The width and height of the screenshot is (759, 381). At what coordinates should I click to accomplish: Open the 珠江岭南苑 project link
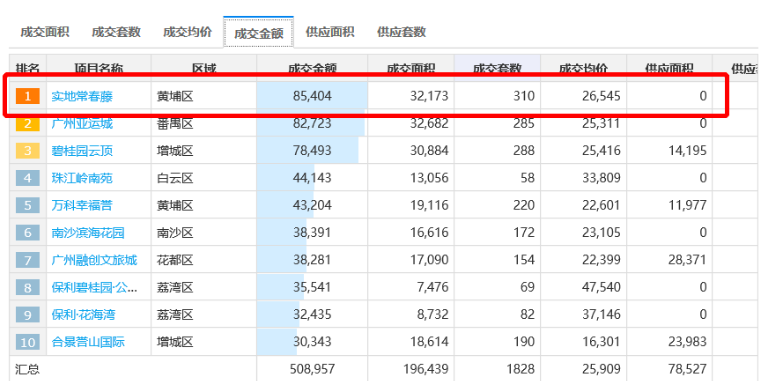click(82, 178)
